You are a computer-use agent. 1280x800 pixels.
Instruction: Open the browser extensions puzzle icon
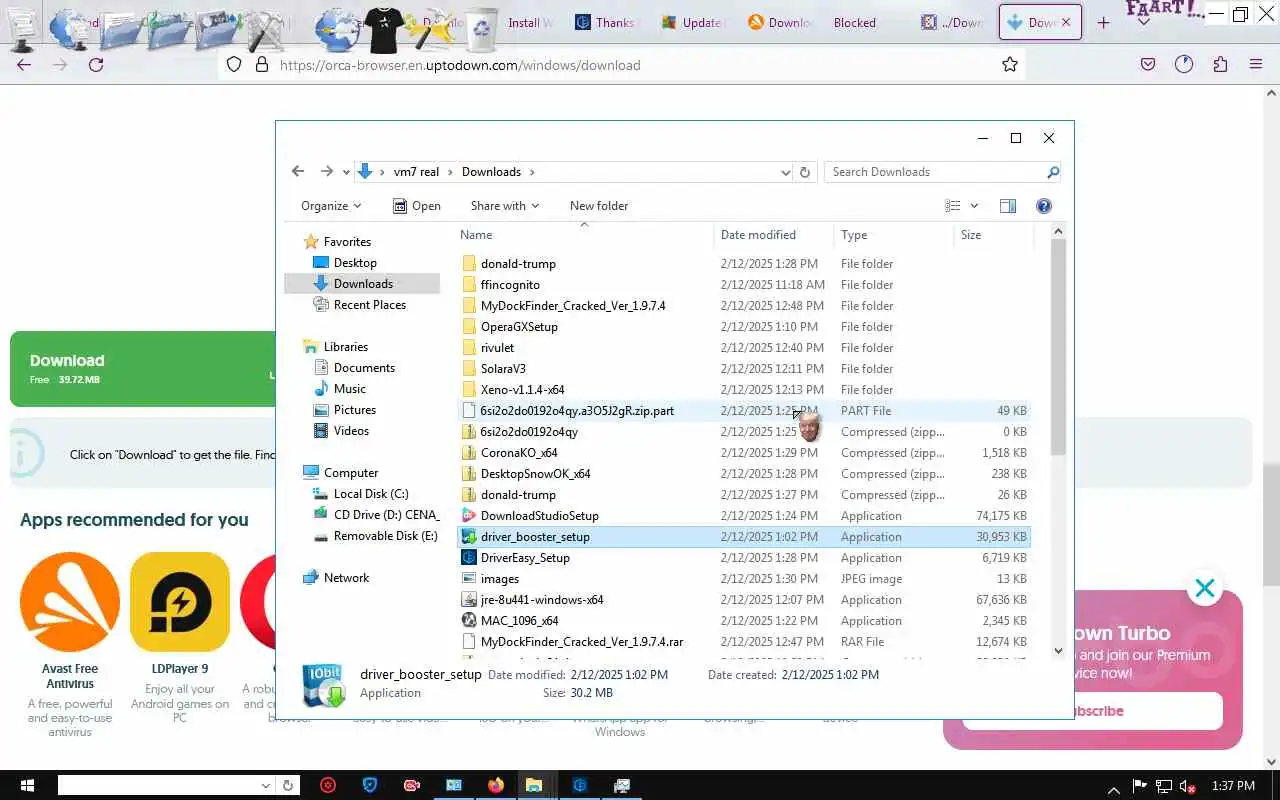click(x=1220, y=65)
